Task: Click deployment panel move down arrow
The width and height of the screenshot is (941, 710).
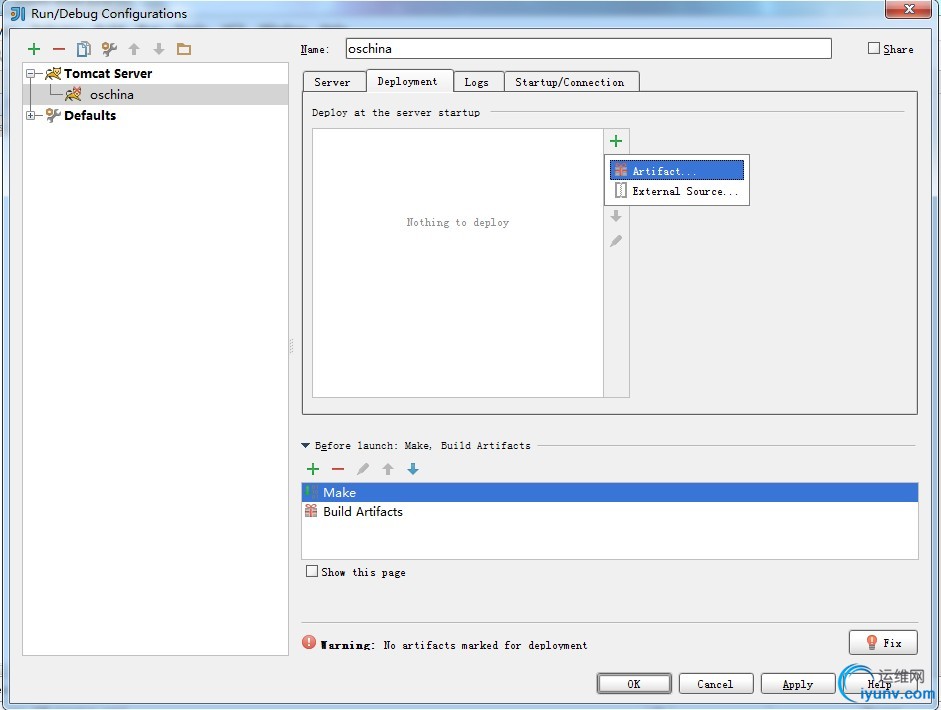Action: tap(616, 216)
